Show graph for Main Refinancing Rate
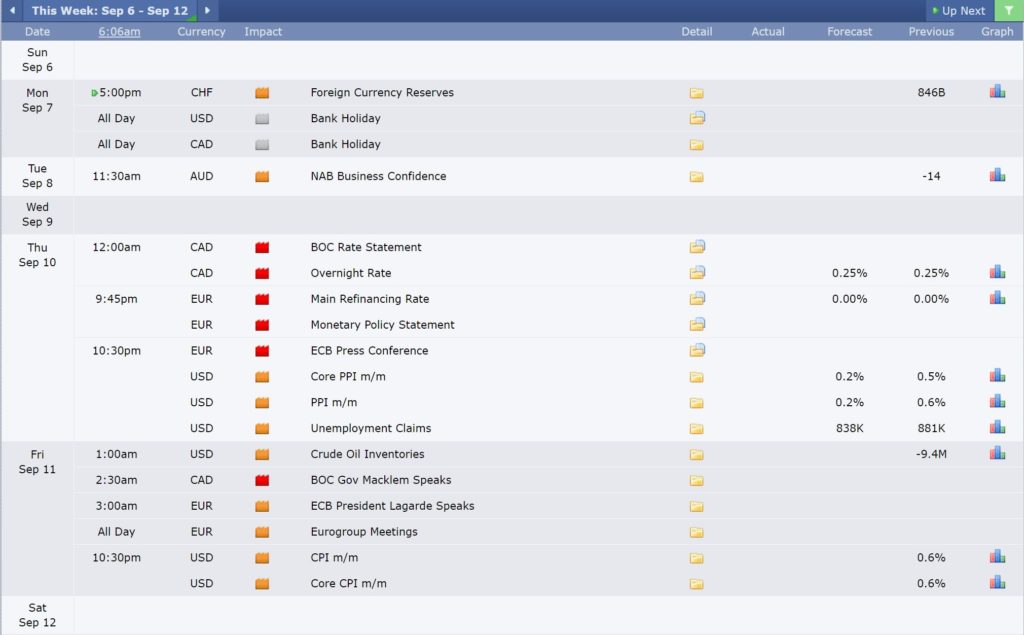Viewport: 1024px width, 635px height. [997, 298]
